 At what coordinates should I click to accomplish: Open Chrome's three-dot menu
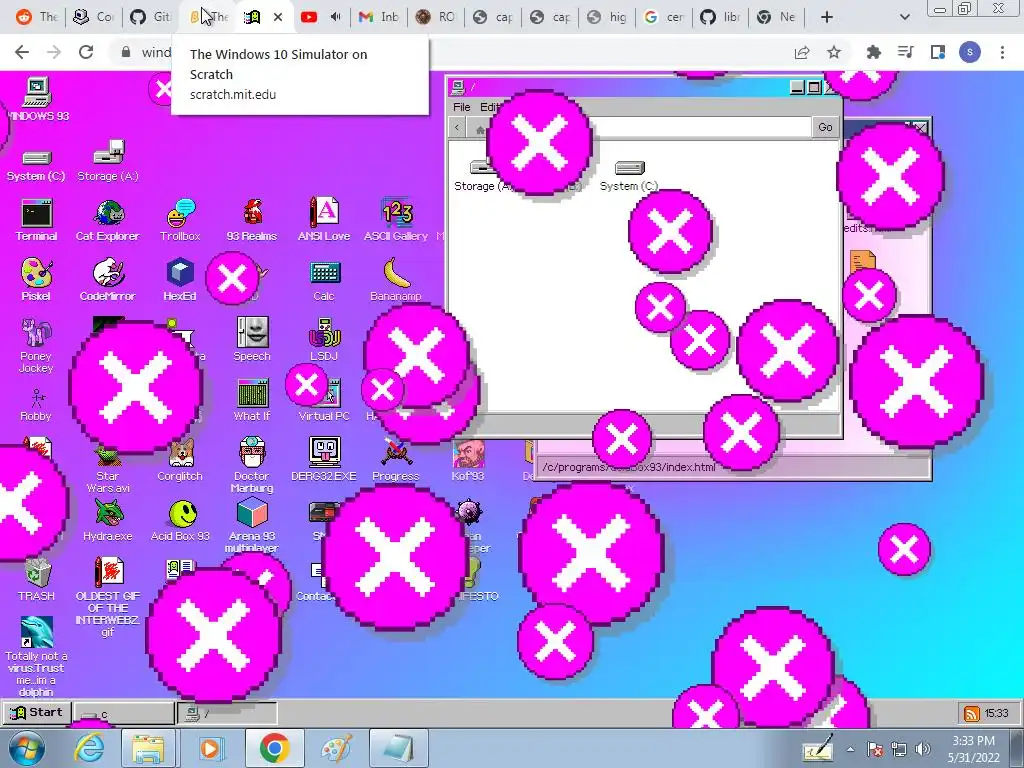1002,52
